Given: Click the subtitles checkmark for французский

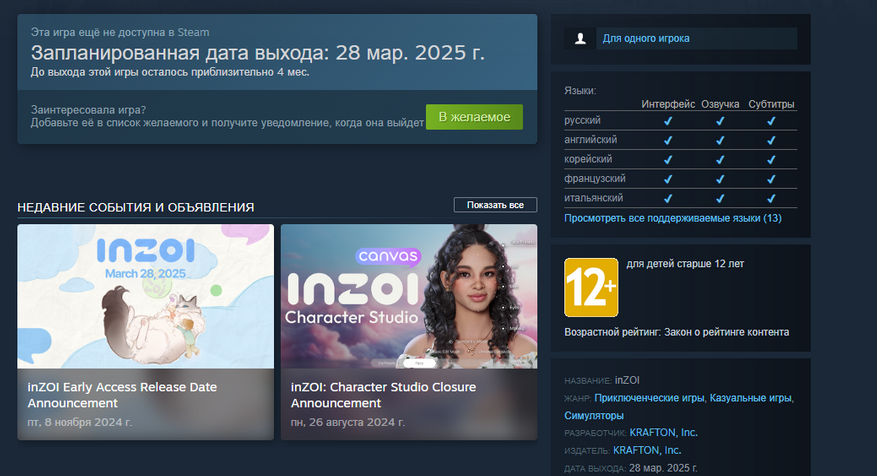Looking at the screenshot, I should click(771, 179).
